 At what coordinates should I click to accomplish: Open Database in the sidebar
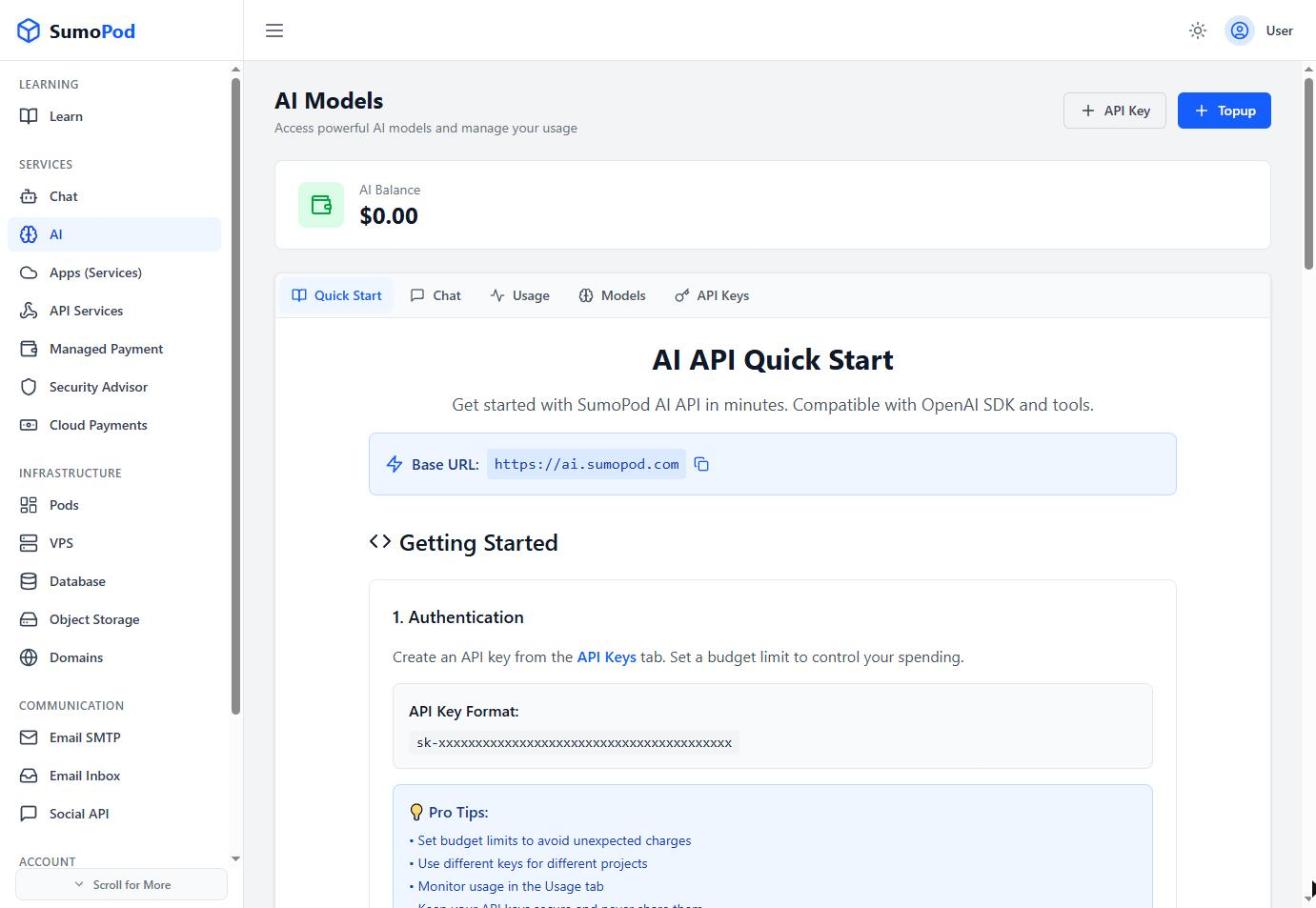(x=114, y=581)
